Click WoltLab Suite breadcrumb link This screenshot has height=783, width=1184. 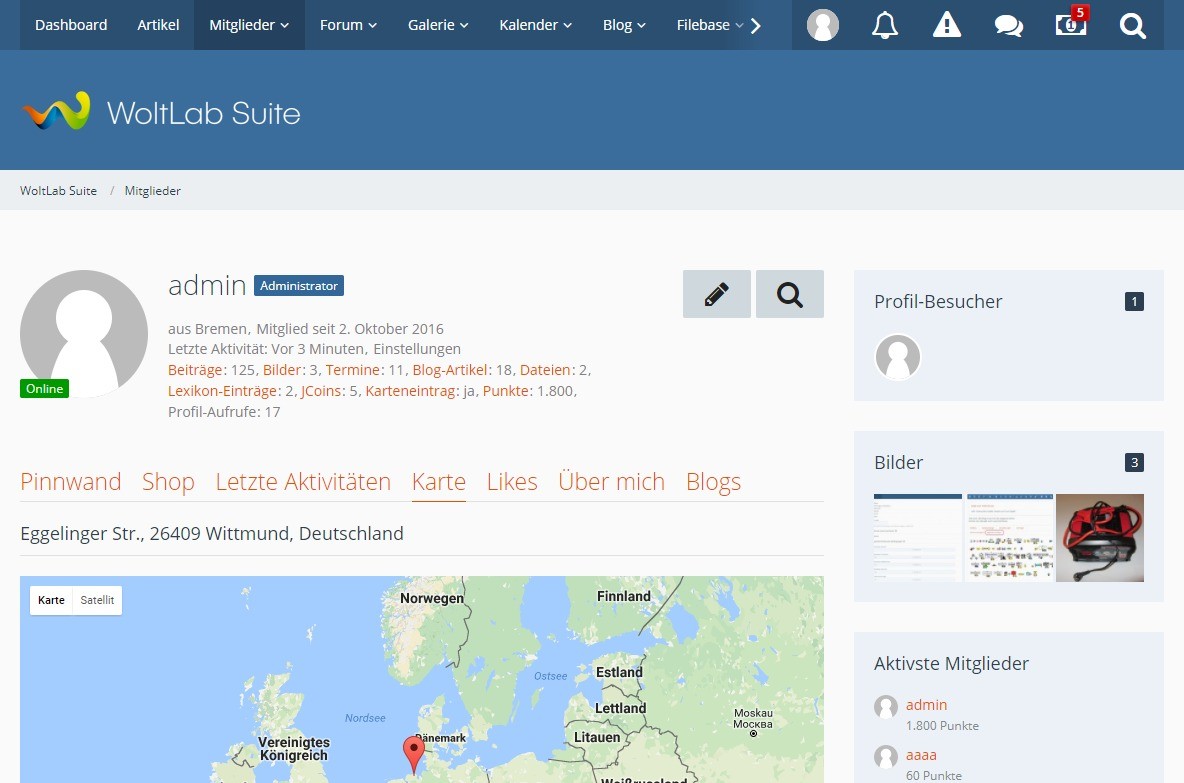point(58,190)
